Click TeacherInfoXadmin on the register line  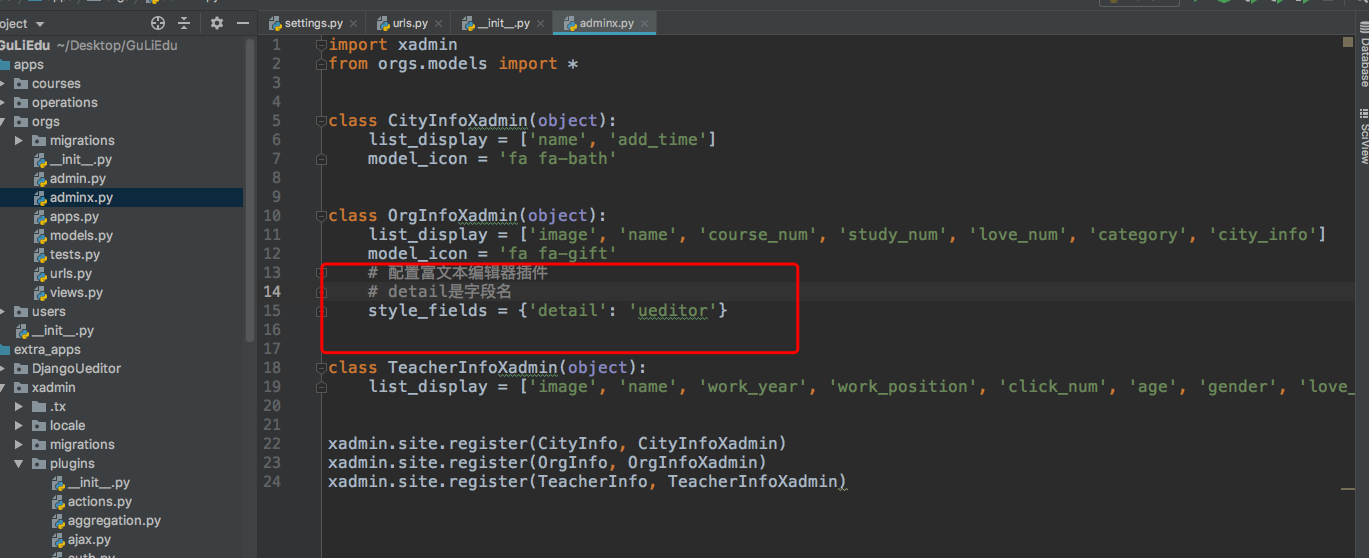[x=752, y=481]
